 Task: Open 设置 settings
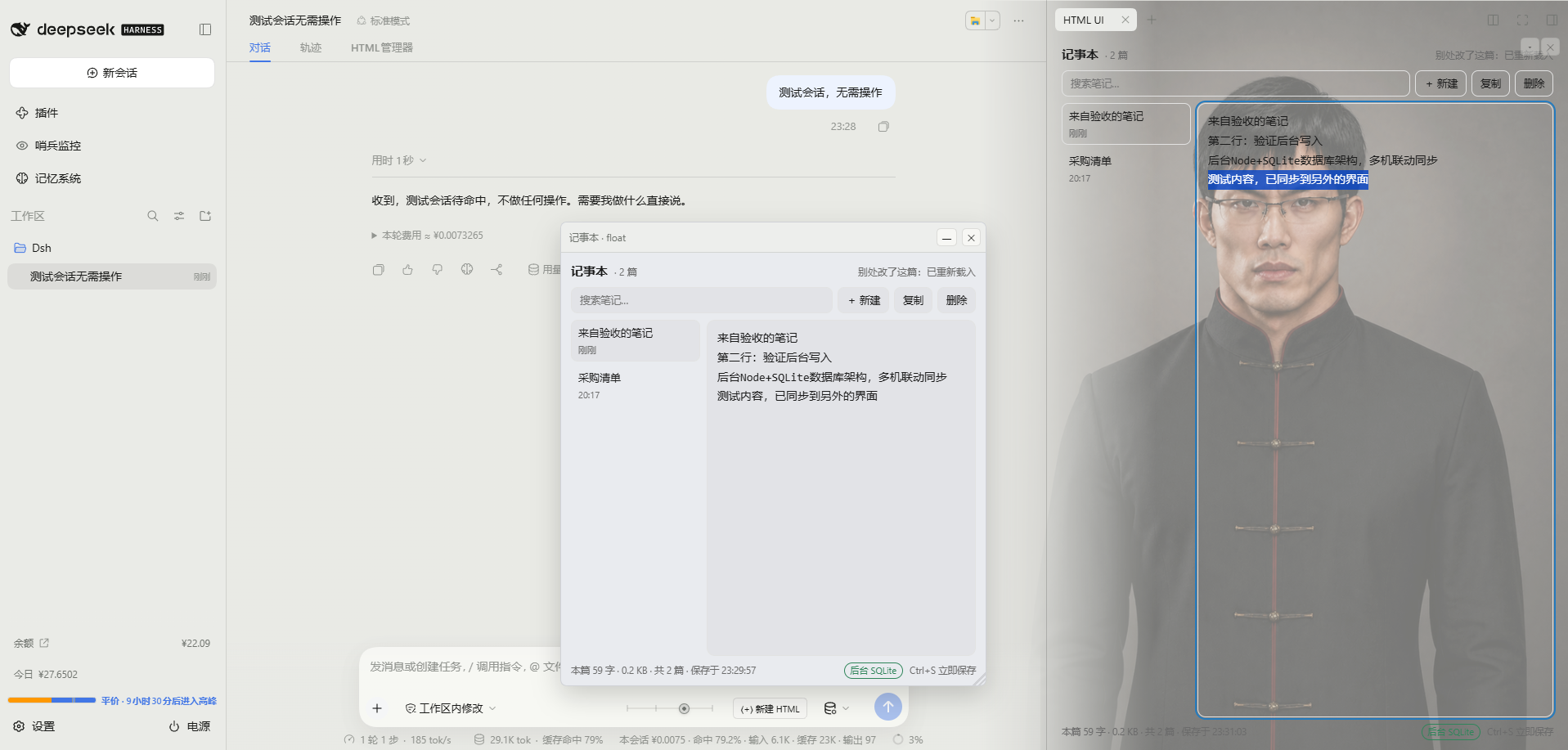[x=34, y=726]
